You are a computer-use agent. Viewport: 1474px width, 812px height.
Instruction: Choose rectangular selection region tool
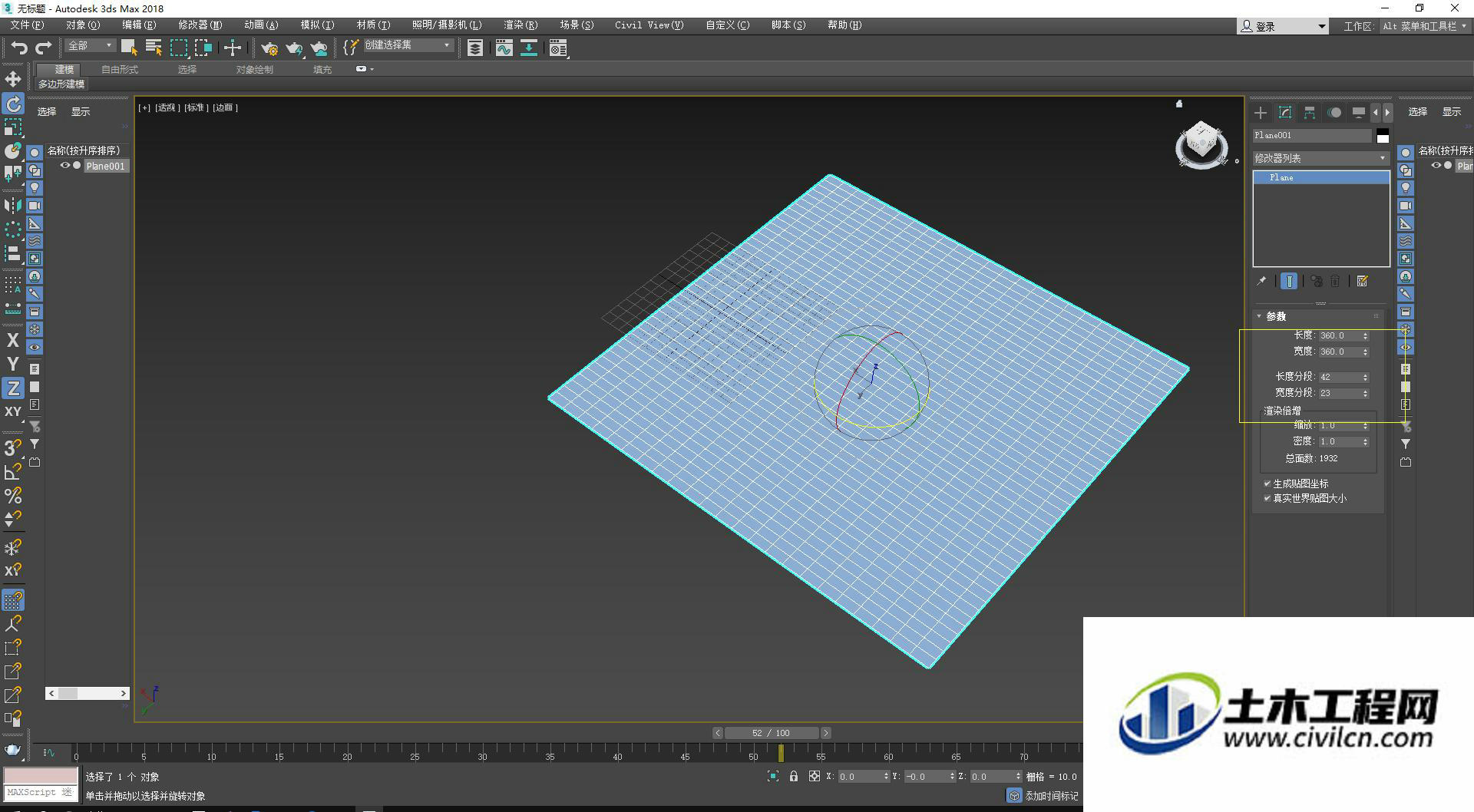[x=178, y=48]
